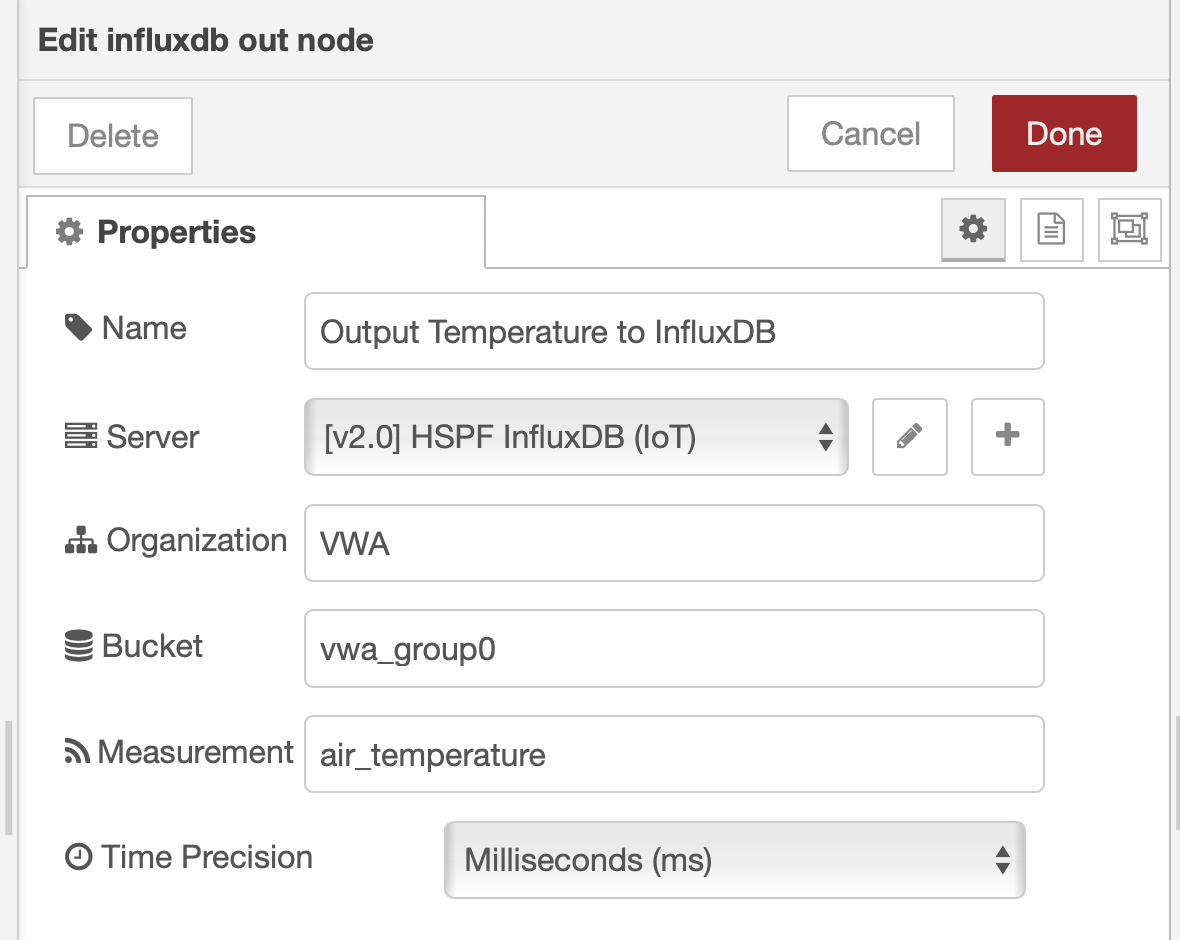The width and height of the screenshot is (1180, 940).
Task: Open the node description editor document icon
Action: pos(1051,230)
